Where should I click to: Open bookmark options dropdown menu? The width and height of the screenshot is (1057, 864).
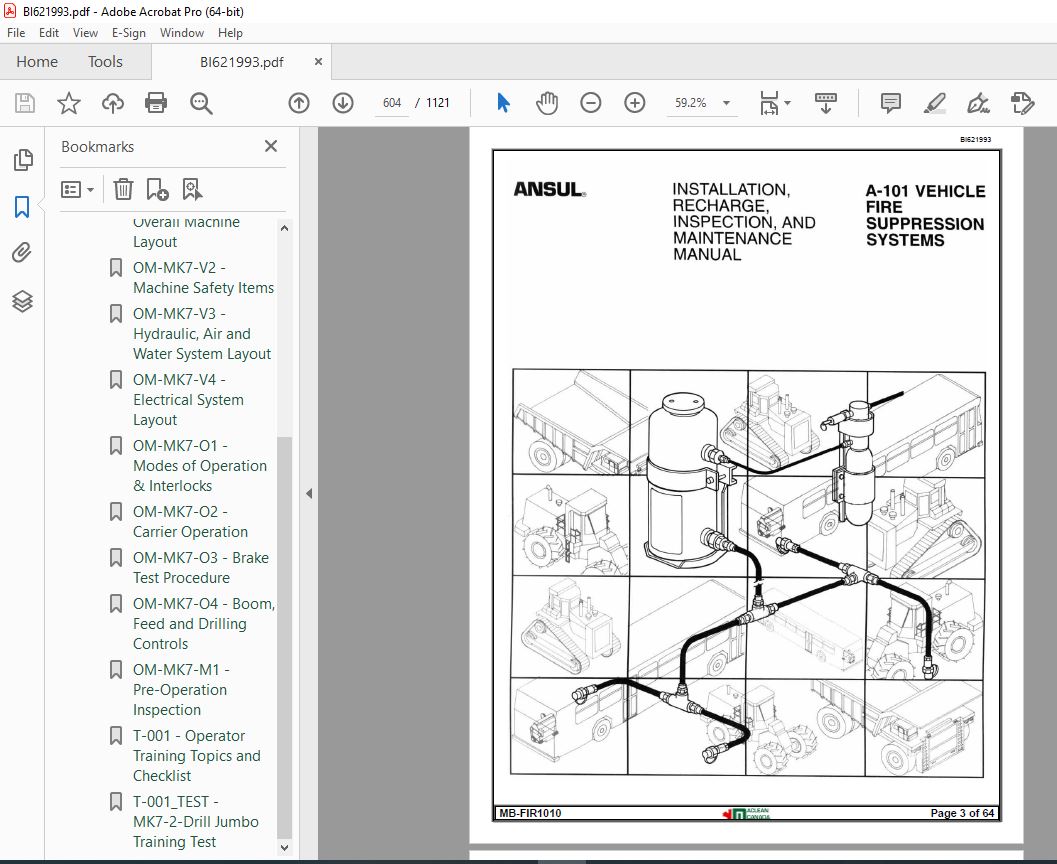[x=77, y=189]
